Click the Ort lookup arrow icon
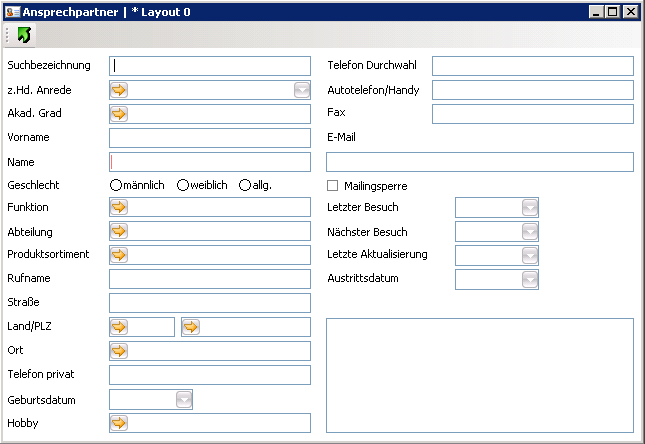Viewport: 645px width, 444px height. [x=119, y=351]
